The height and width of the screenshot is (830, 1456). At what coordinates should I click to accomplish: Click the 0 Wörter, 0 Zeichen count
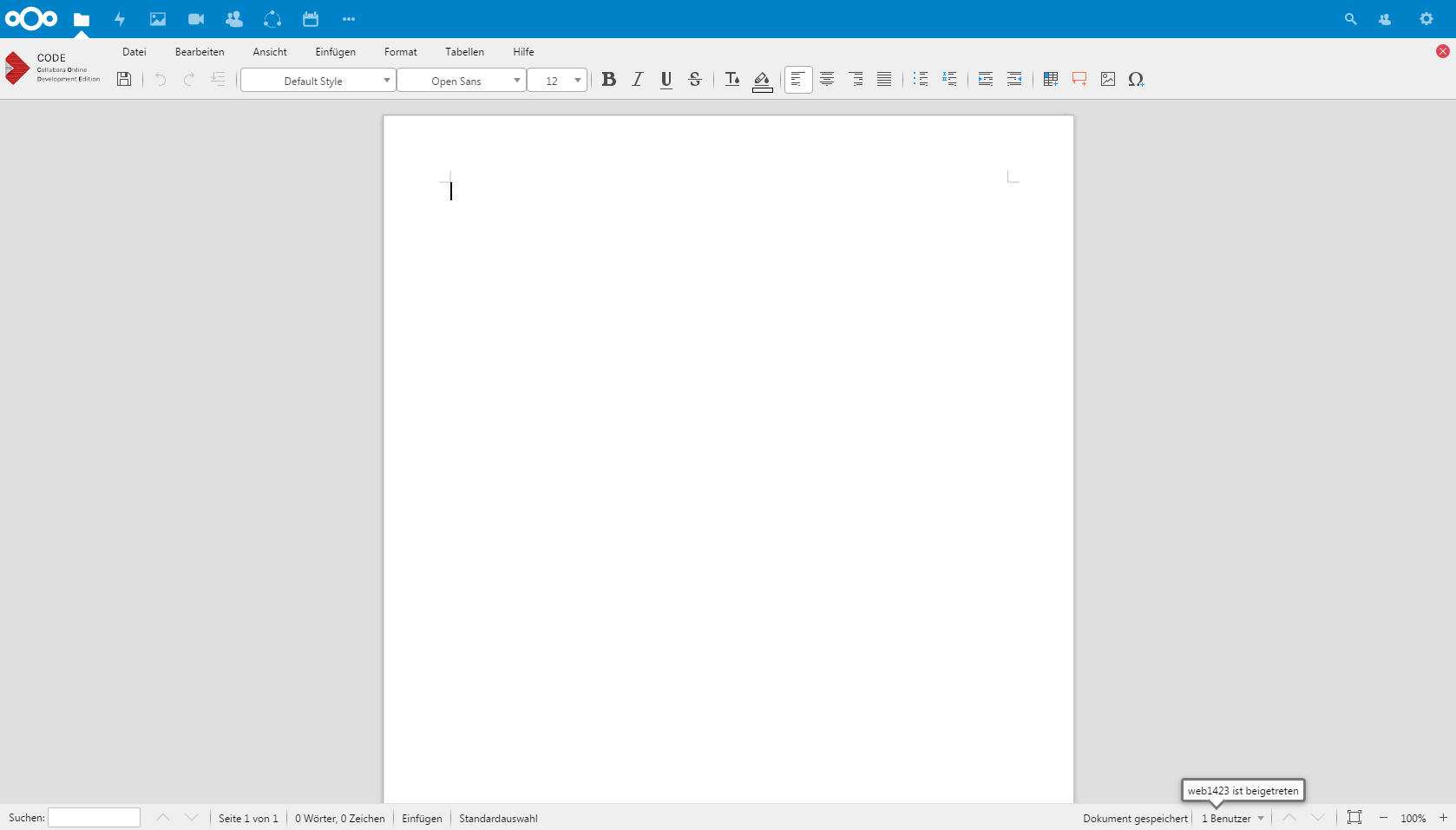point(340,818)
